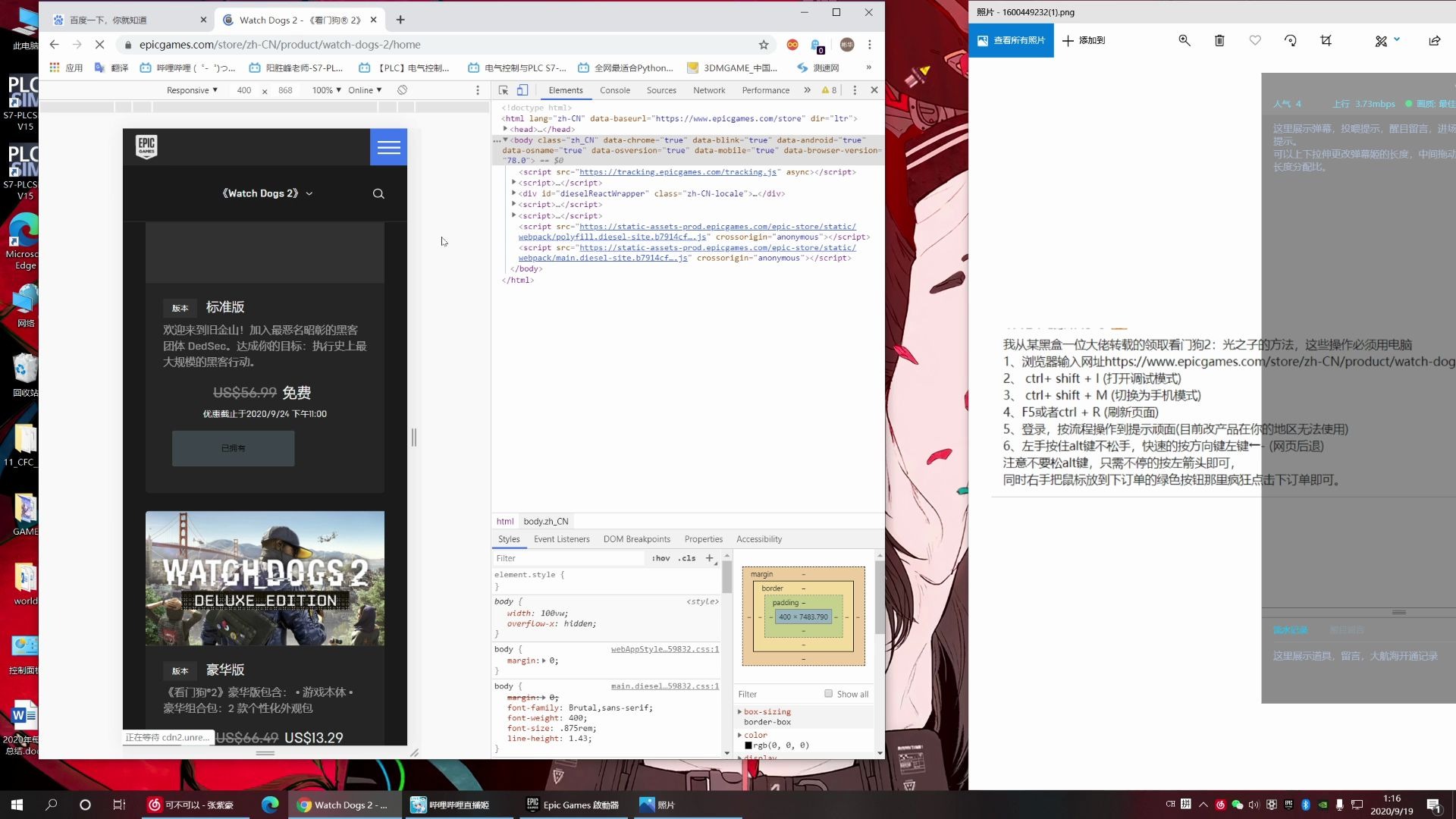Expand the dieselReactWrapper div node
Screen dimensions: 1456x819
(x=514, y=193)
